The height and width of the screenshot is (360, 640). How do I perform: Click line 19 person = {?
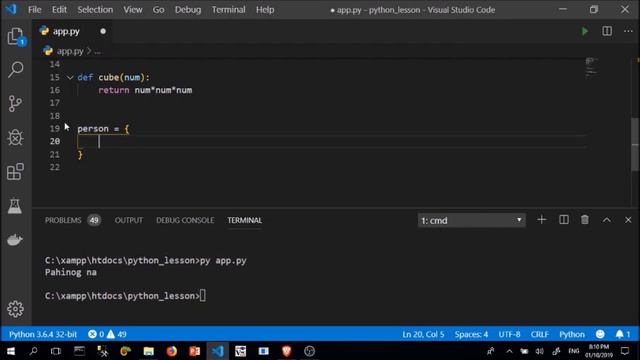coord(103,129)
